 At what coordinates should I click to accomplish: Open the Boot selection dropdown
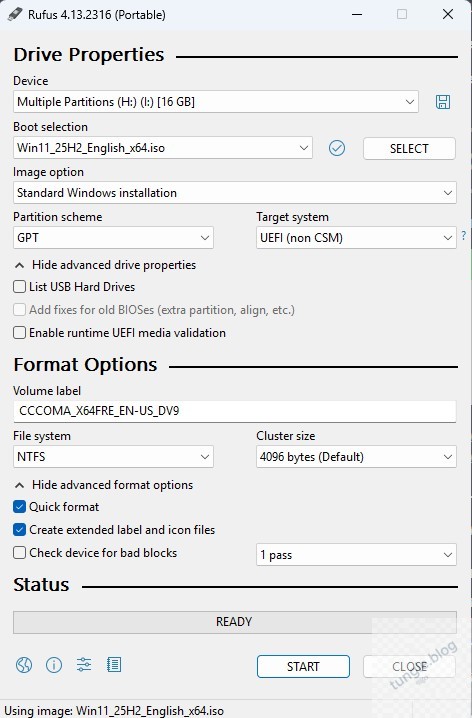point(163,148)
